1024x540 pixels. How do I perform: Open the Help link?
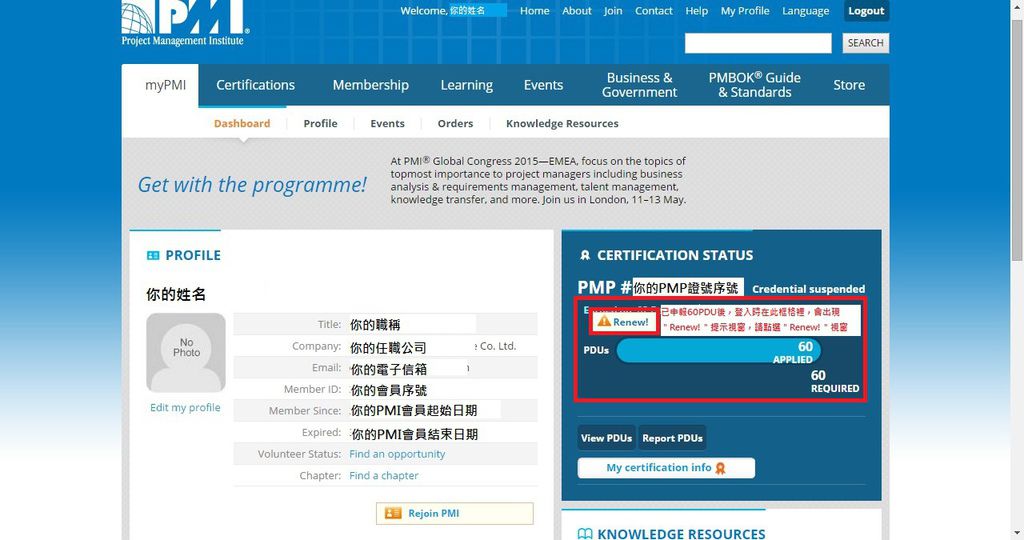pos(696,11)
